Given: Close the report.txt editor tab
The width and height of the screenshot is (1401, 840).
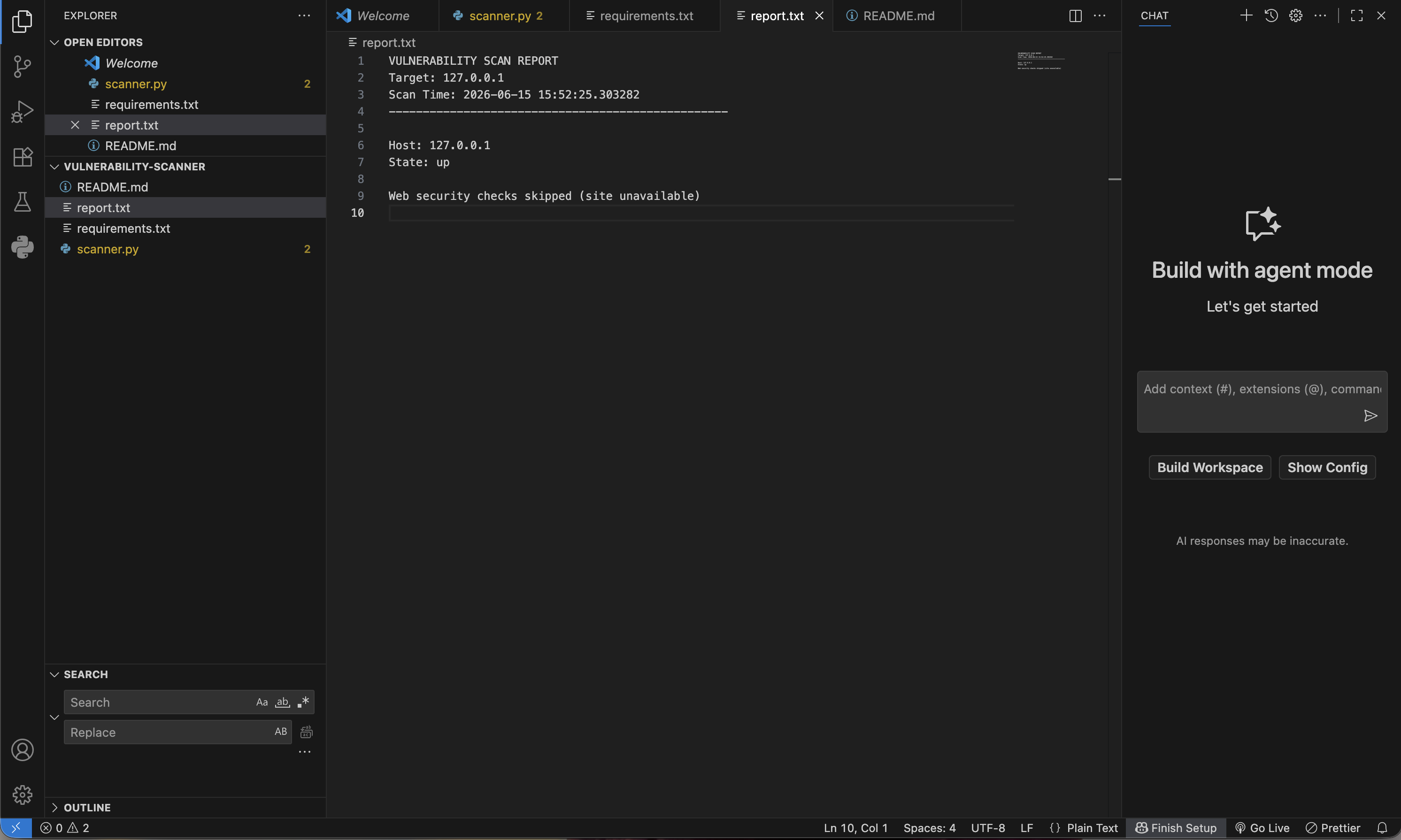Looking at the screenshot, I should (819, 16).
